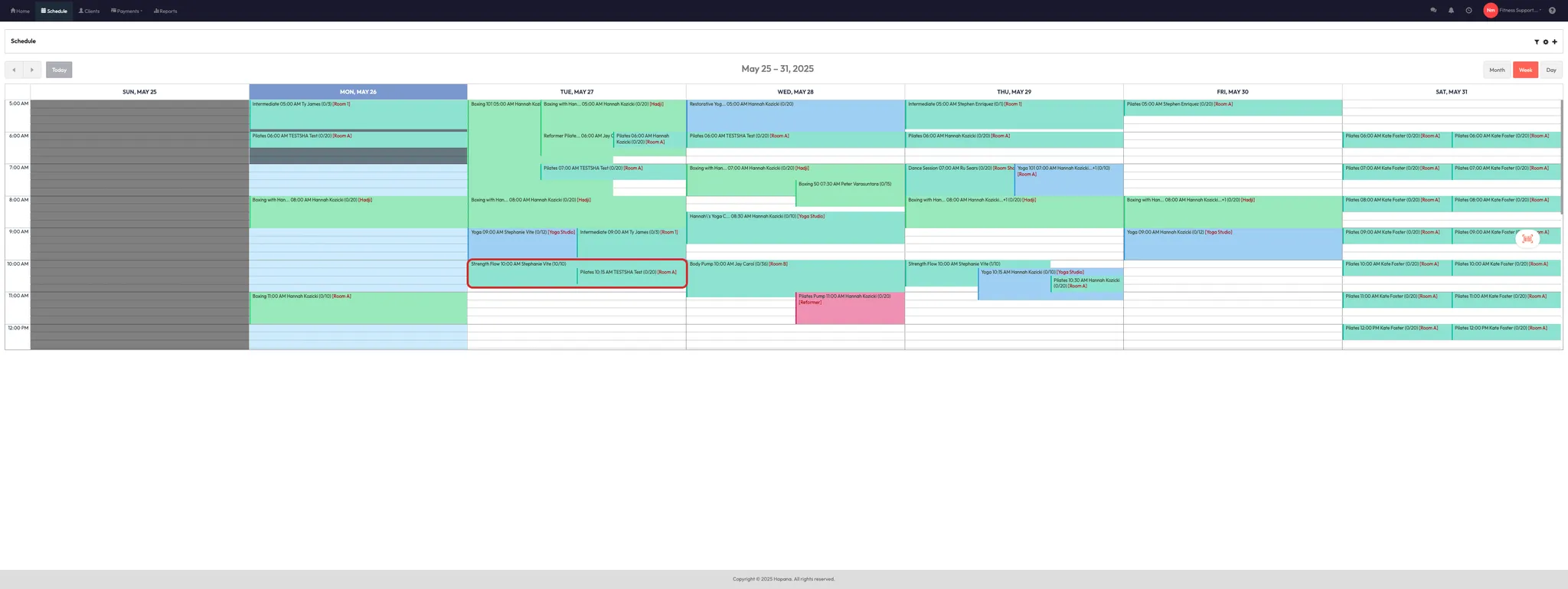1568x589 pixels.
Task: Click the notifications bell icon
Action: 1451,11
